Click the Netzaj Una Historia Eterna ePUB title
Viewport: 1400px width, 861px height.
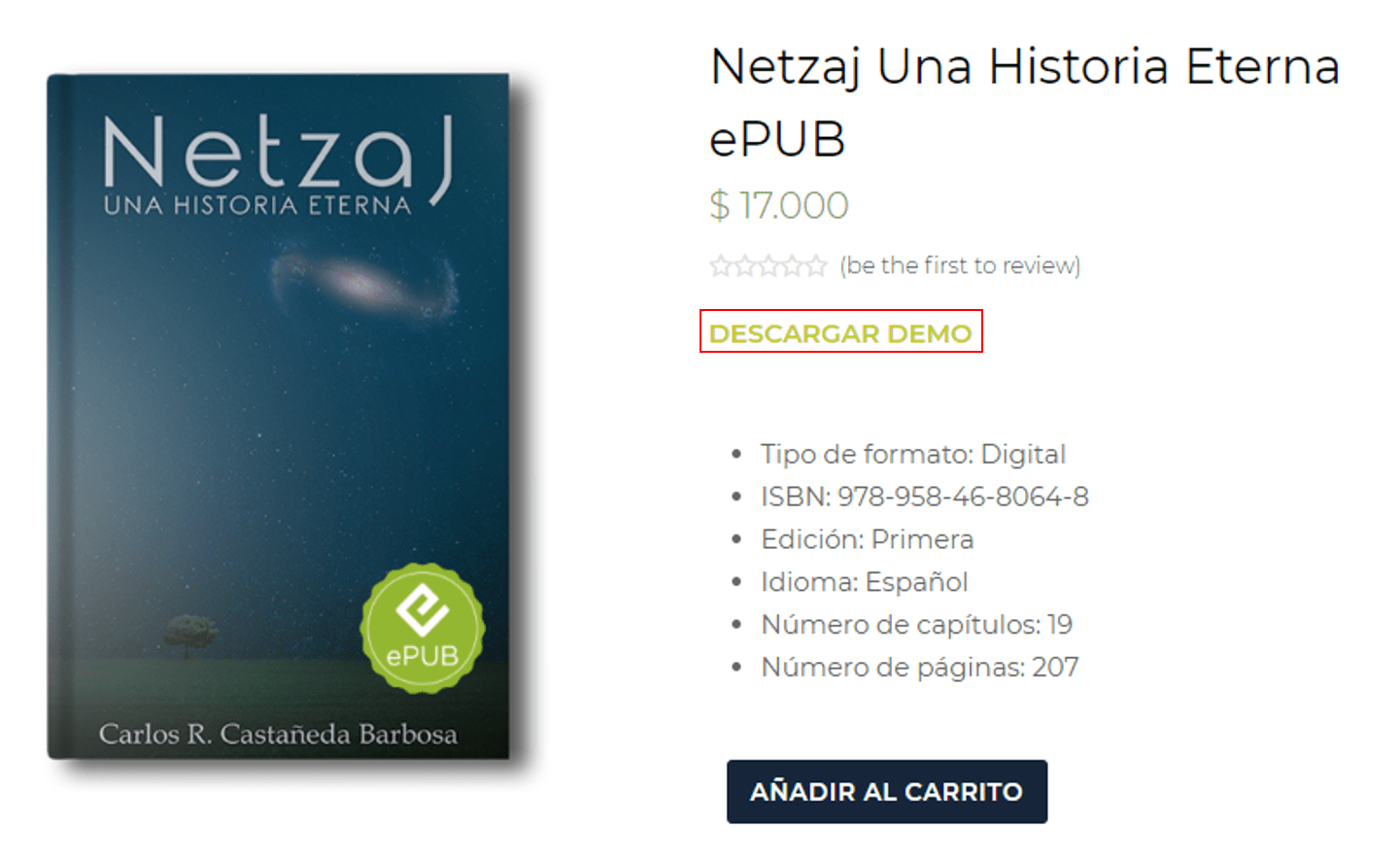tap(1025, 102)
